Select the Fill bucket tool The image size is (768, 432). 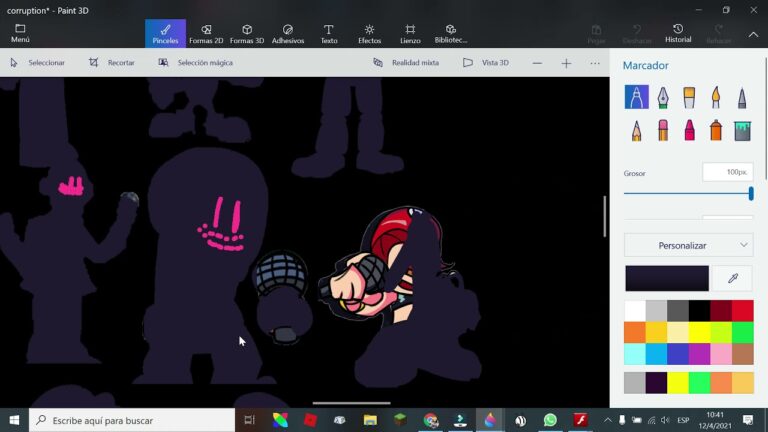click(x=742, y=130)
